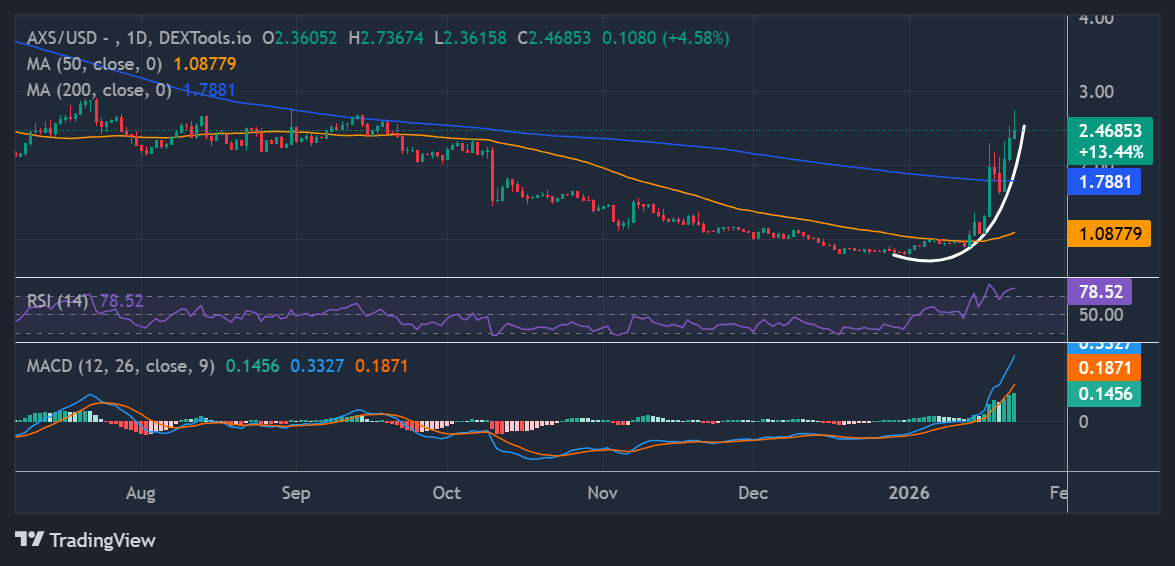Select the MACD (12, 26, close, 9) label

[x=120, y=366]
